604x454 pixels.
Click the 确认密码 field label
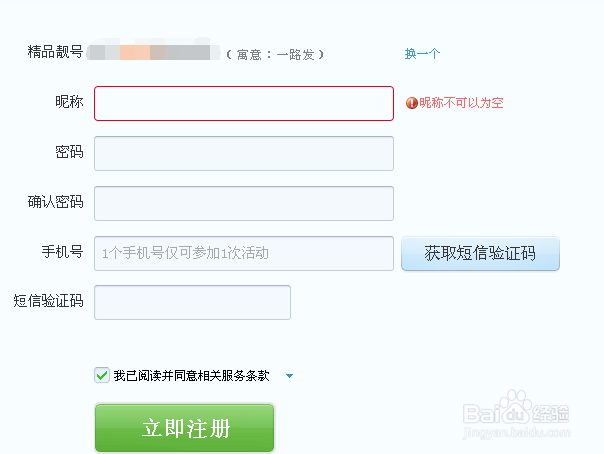(55, 202)
